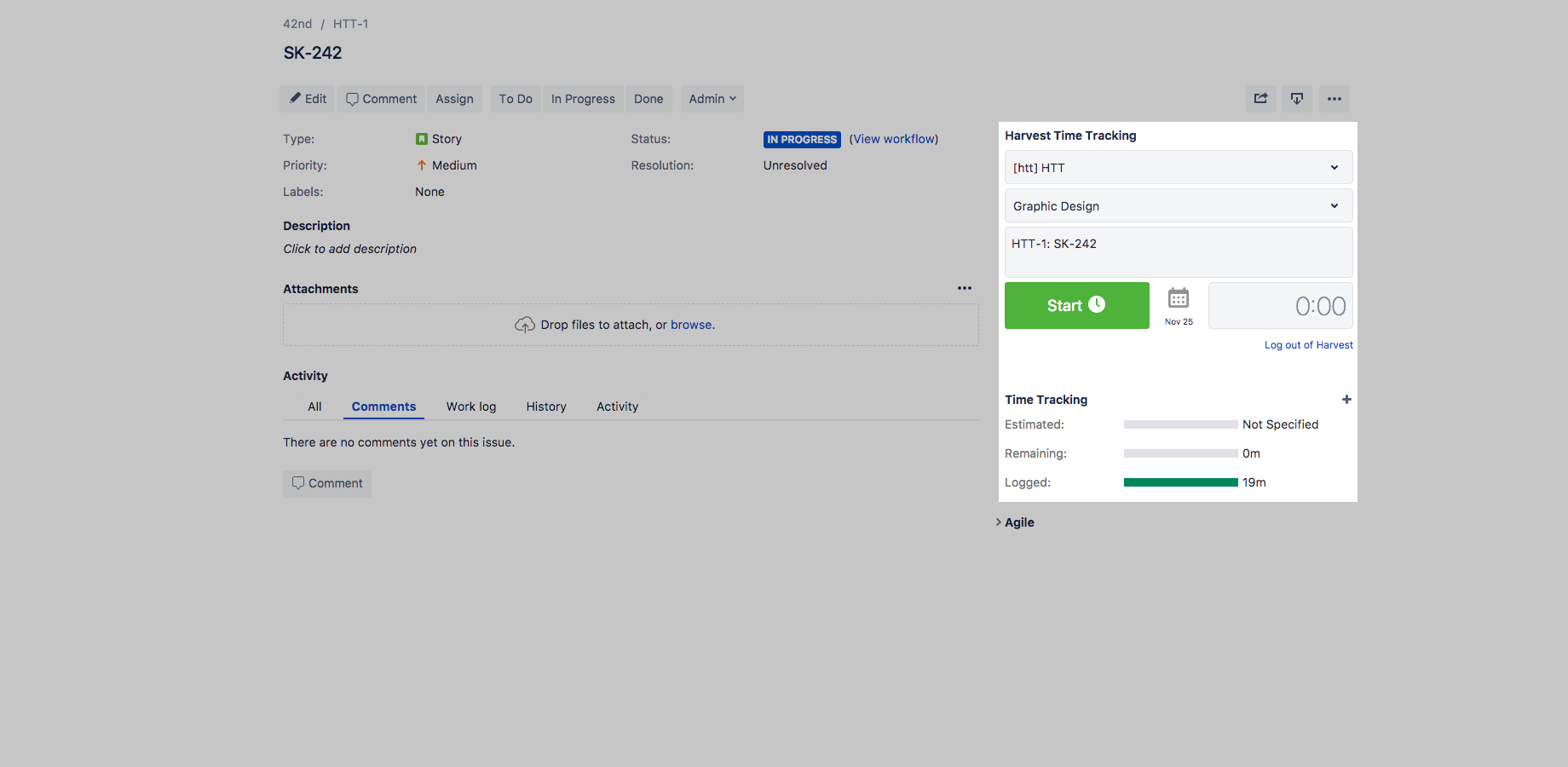
Task: Click the export issue icon
Action: (1296, 98)
